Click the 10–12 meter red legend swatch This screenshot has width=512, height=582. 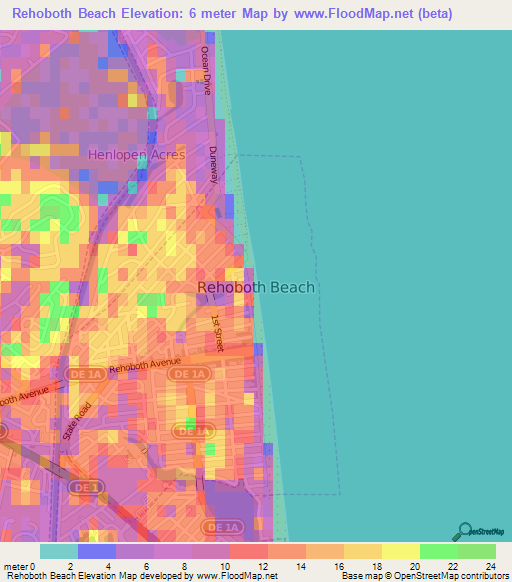point(249,552)
